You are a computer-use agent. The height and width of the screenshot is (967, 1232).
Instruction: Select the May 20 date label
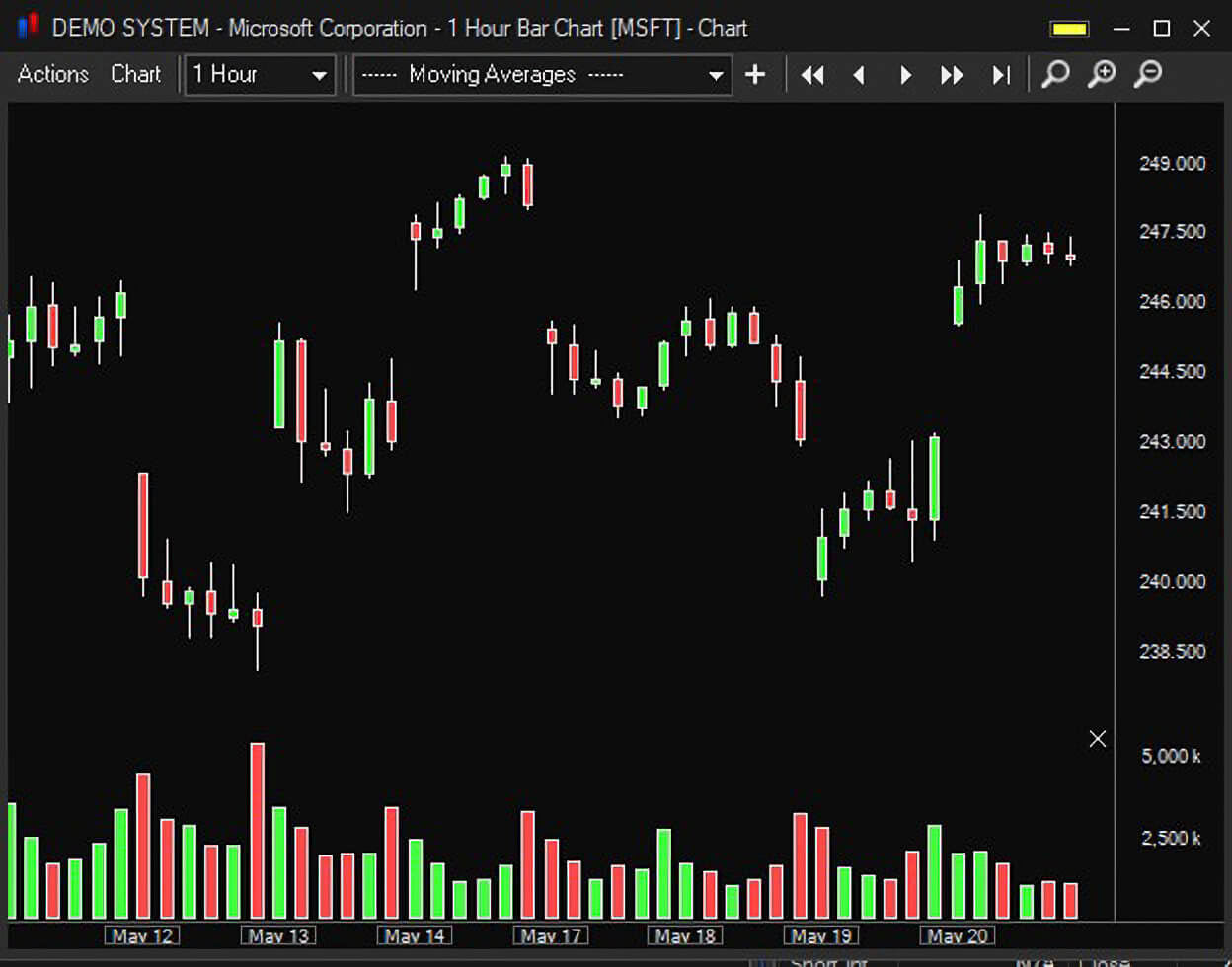[x=958, y=935]
